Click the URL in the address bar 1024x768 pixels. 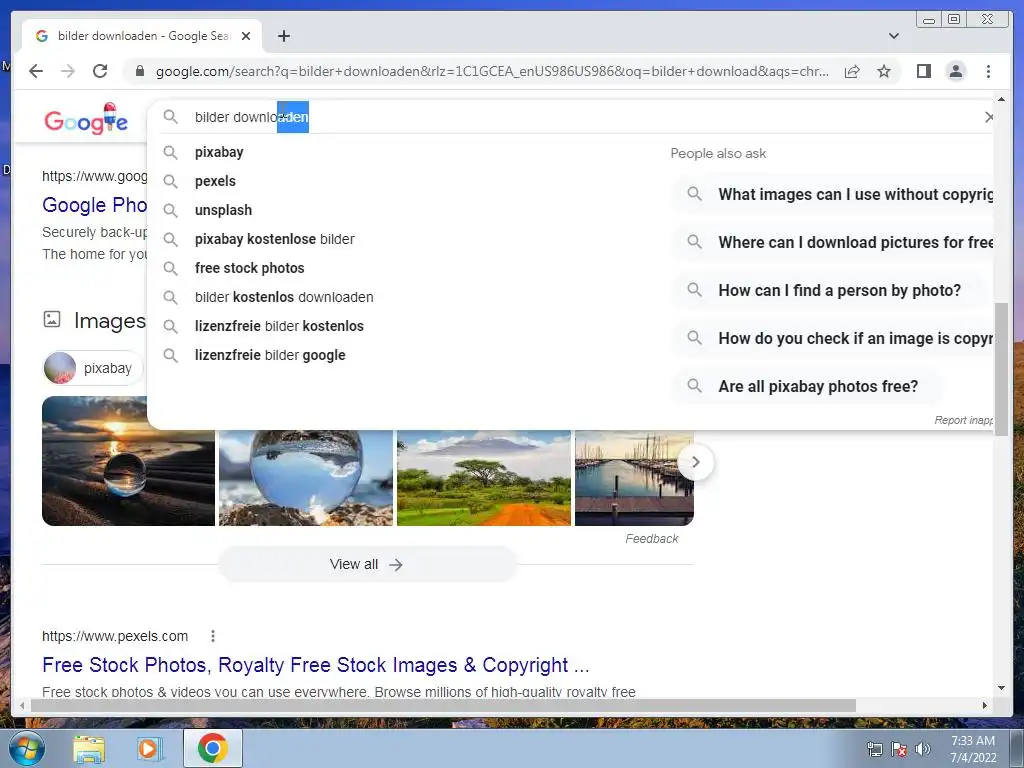[x=492, y=71]
